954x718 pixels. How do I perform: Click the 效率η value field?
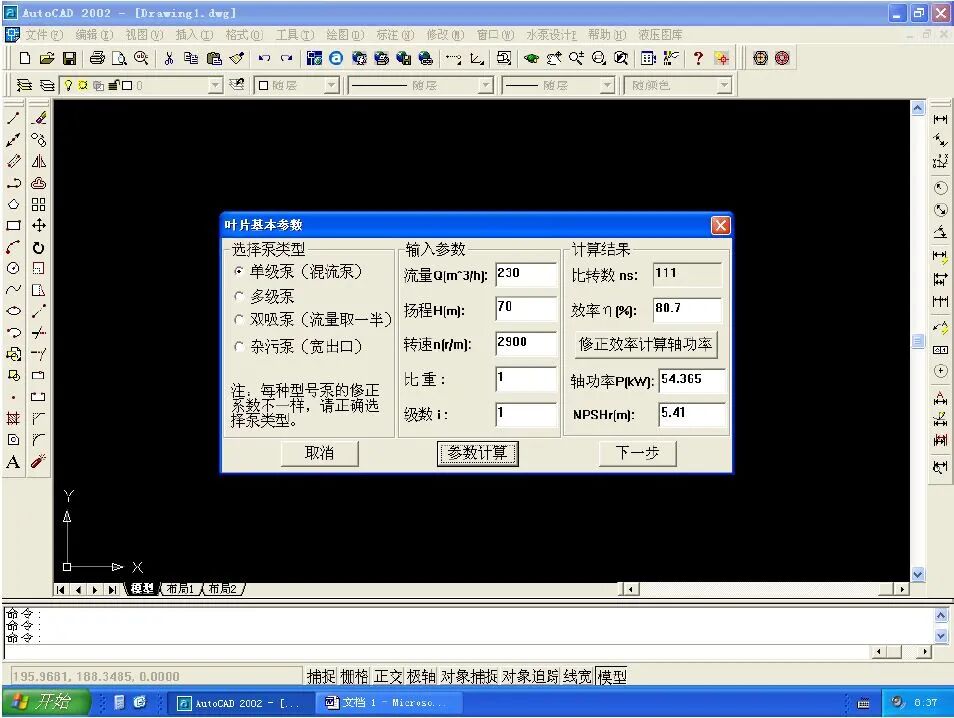tap(687, 310)
